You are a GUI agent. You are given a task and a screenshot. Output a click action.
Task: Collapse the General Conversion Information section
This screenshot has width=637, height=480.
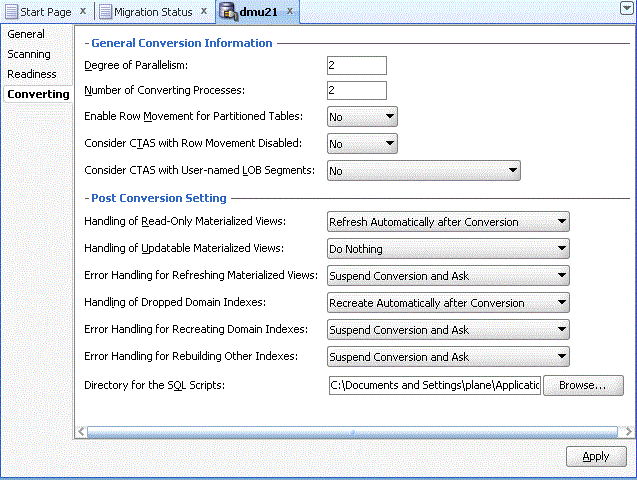(87, 43)
